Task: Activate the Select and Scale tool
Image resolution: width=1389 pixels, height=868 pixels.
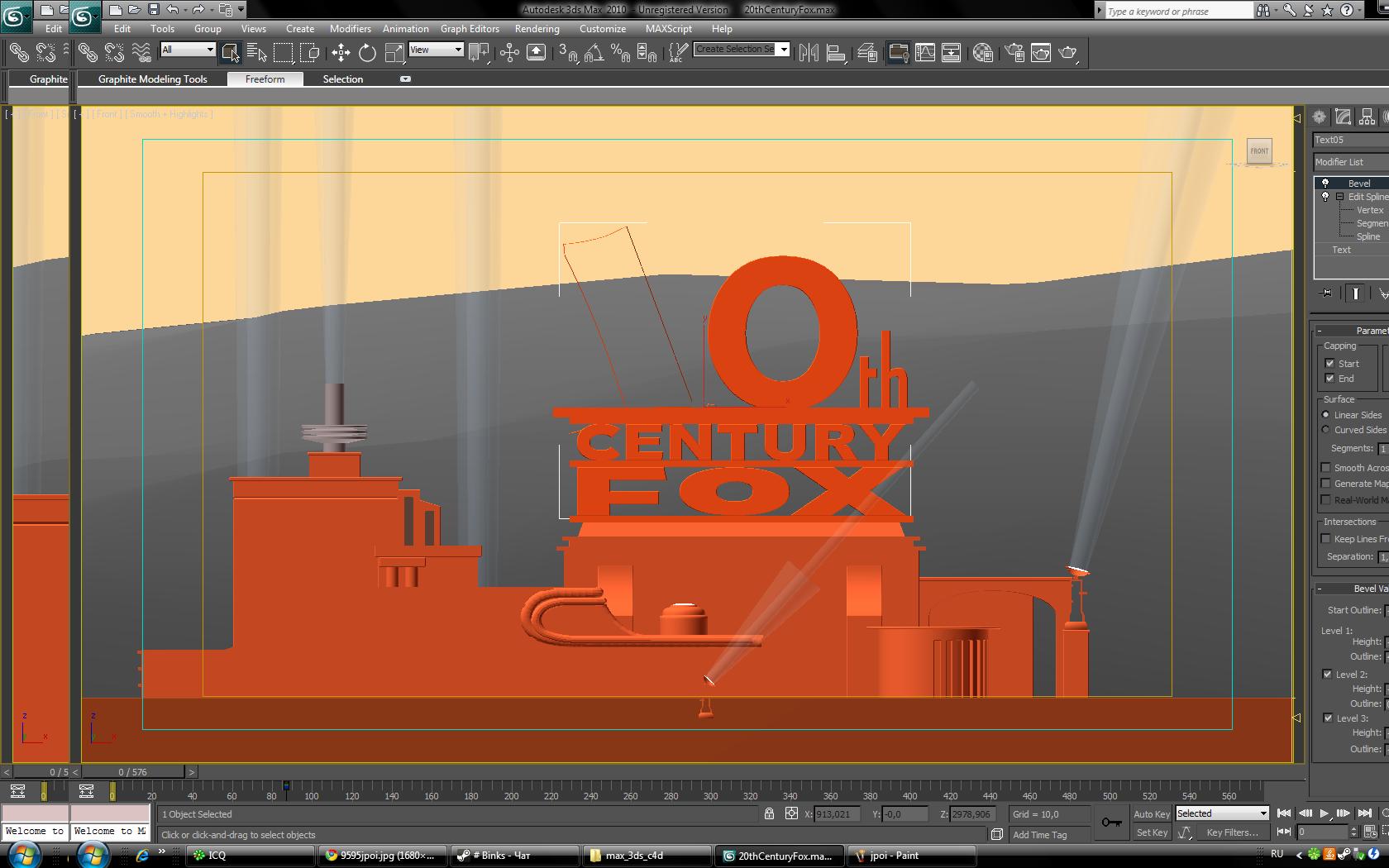Action: [394, 53]
